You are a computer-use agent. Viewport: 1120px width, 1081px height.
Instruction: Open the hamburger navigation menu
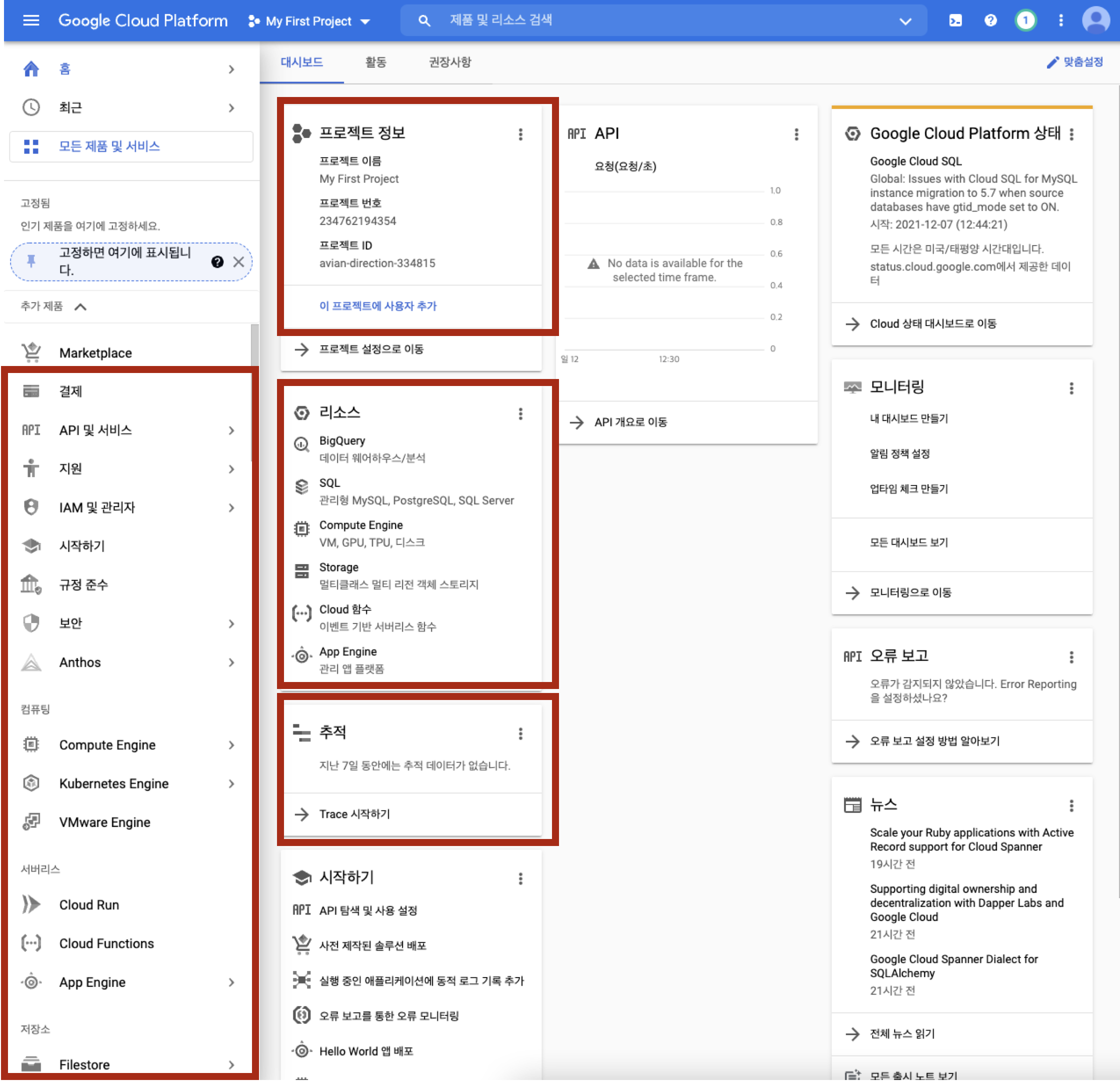(31, 20)
